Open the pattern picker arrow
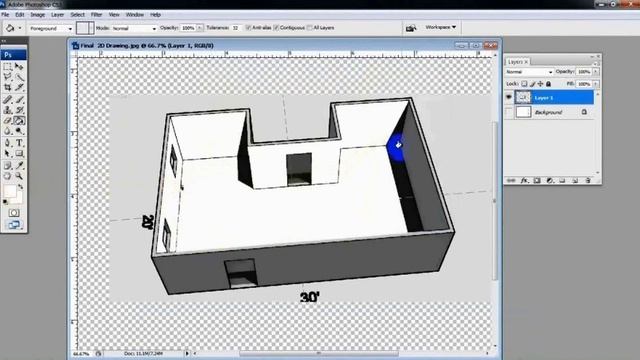This screenshot has width=640, height=360. point(91,28)
